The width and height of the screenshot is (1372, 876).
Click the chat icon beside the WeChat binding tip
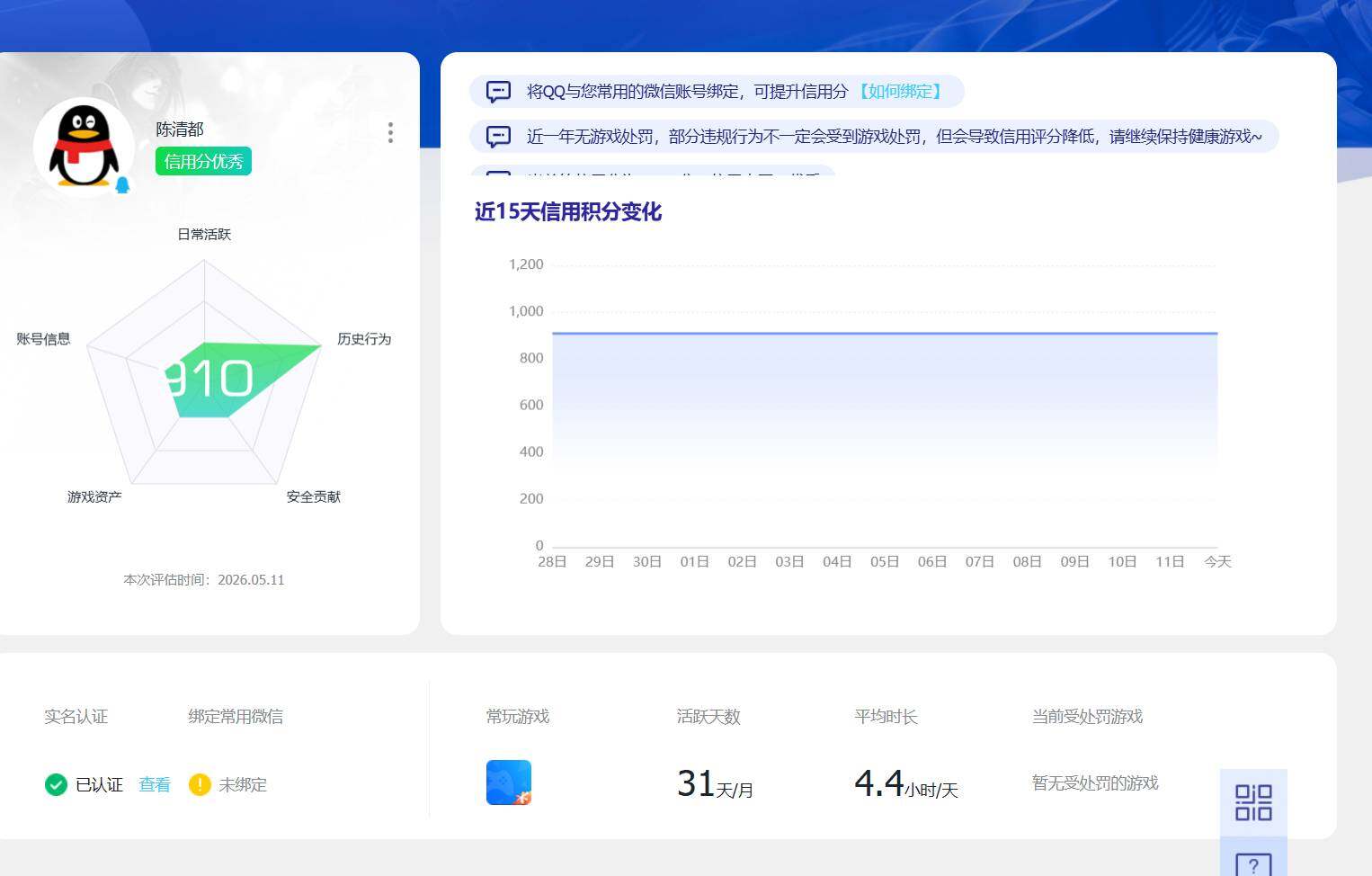[498, 91]
